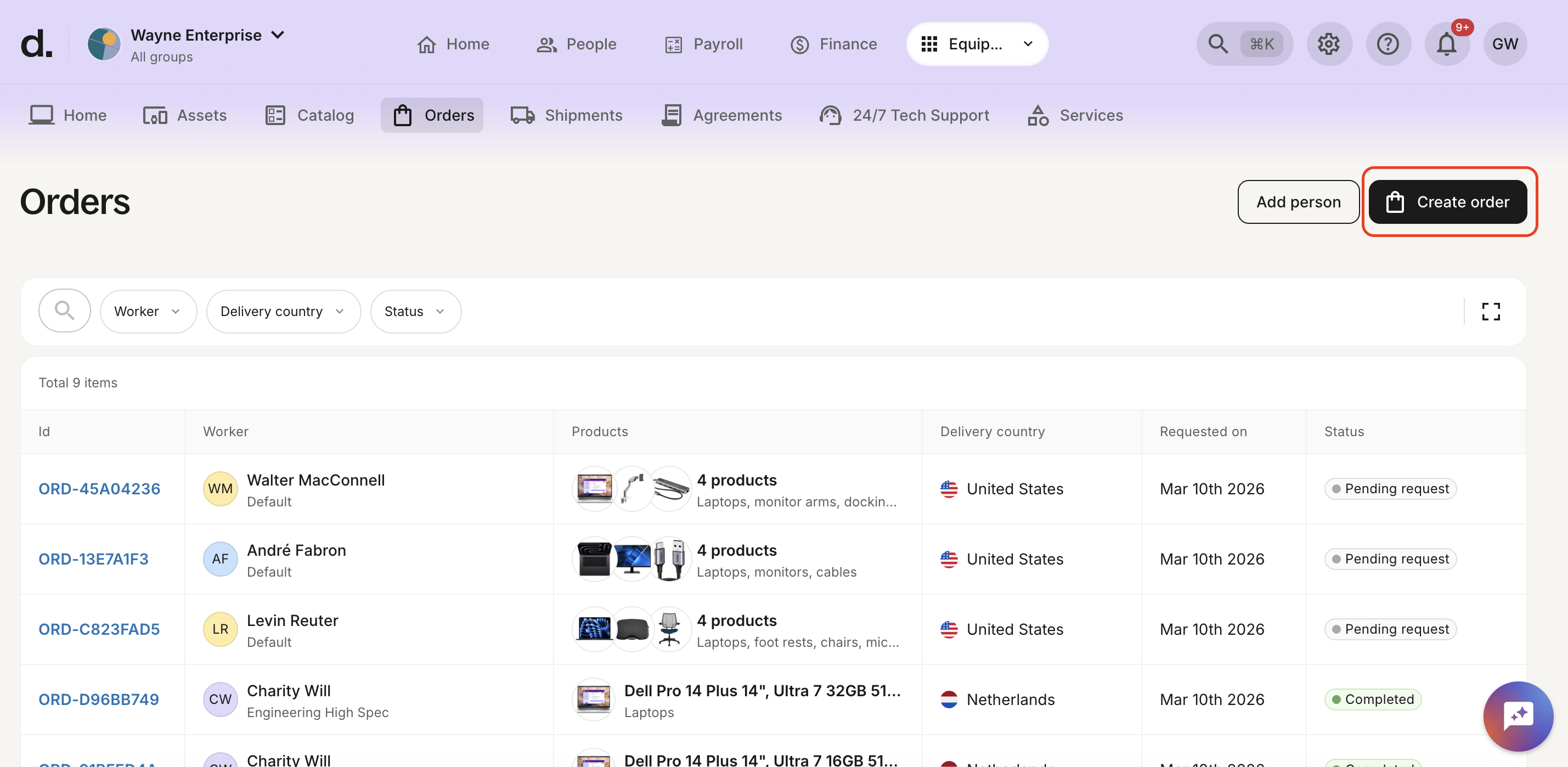This screenshot has width=1568, height=767.
Task: Go to the People section
Action: (576, 43)
